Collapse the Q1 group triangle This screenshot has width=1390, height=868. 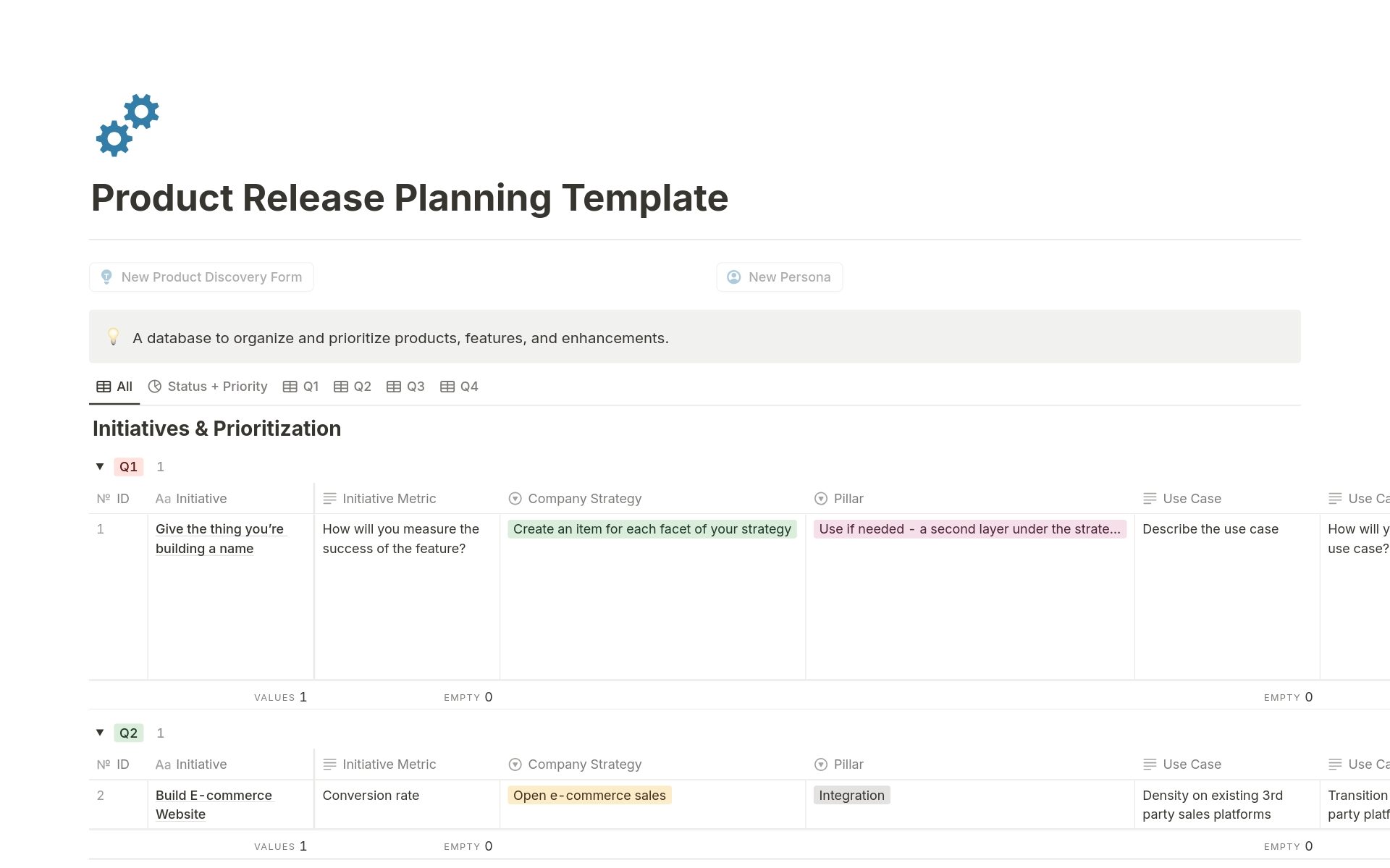pyautogui.click(x=100, y=466)
